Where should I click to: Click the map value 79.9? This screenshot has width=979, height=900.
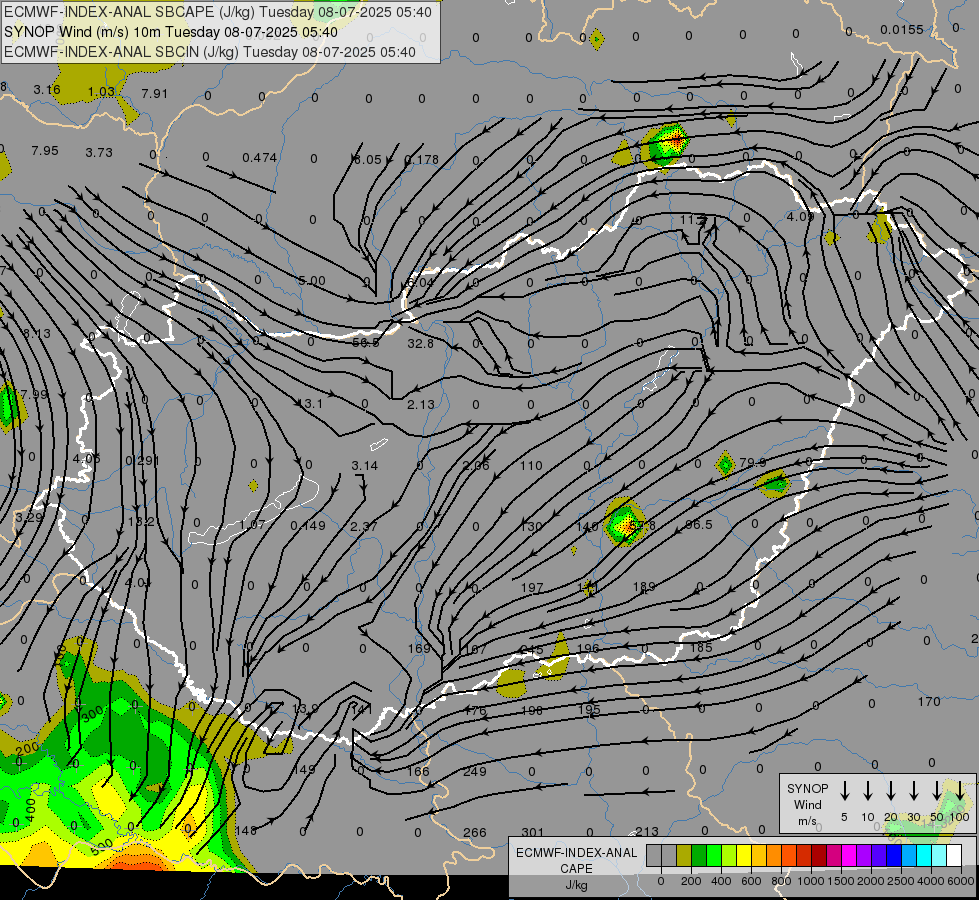[x=752, y=463]
